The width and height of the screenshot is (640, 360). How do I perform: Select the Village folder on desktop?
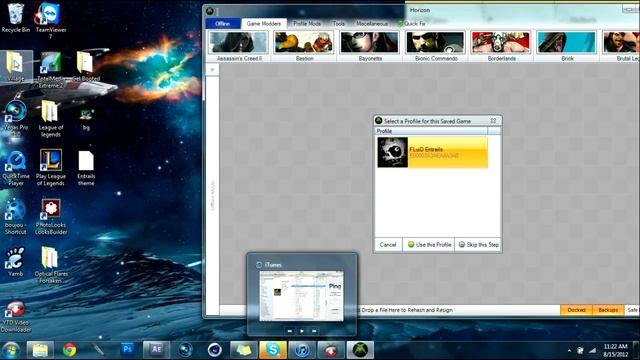point(16,66)
